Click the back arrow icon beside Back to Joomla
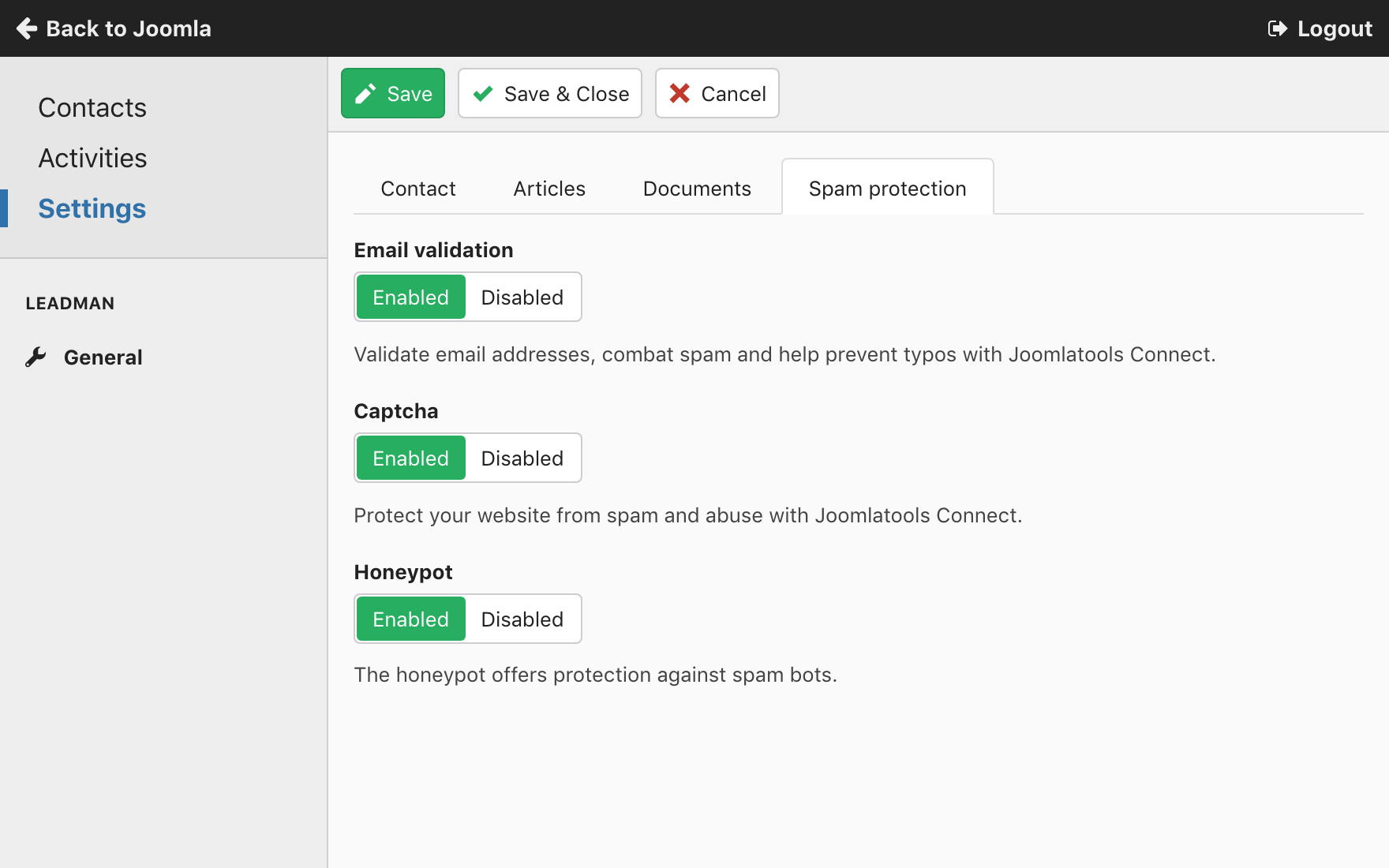This screenshot has height=868, width=1389. [27, 28]
